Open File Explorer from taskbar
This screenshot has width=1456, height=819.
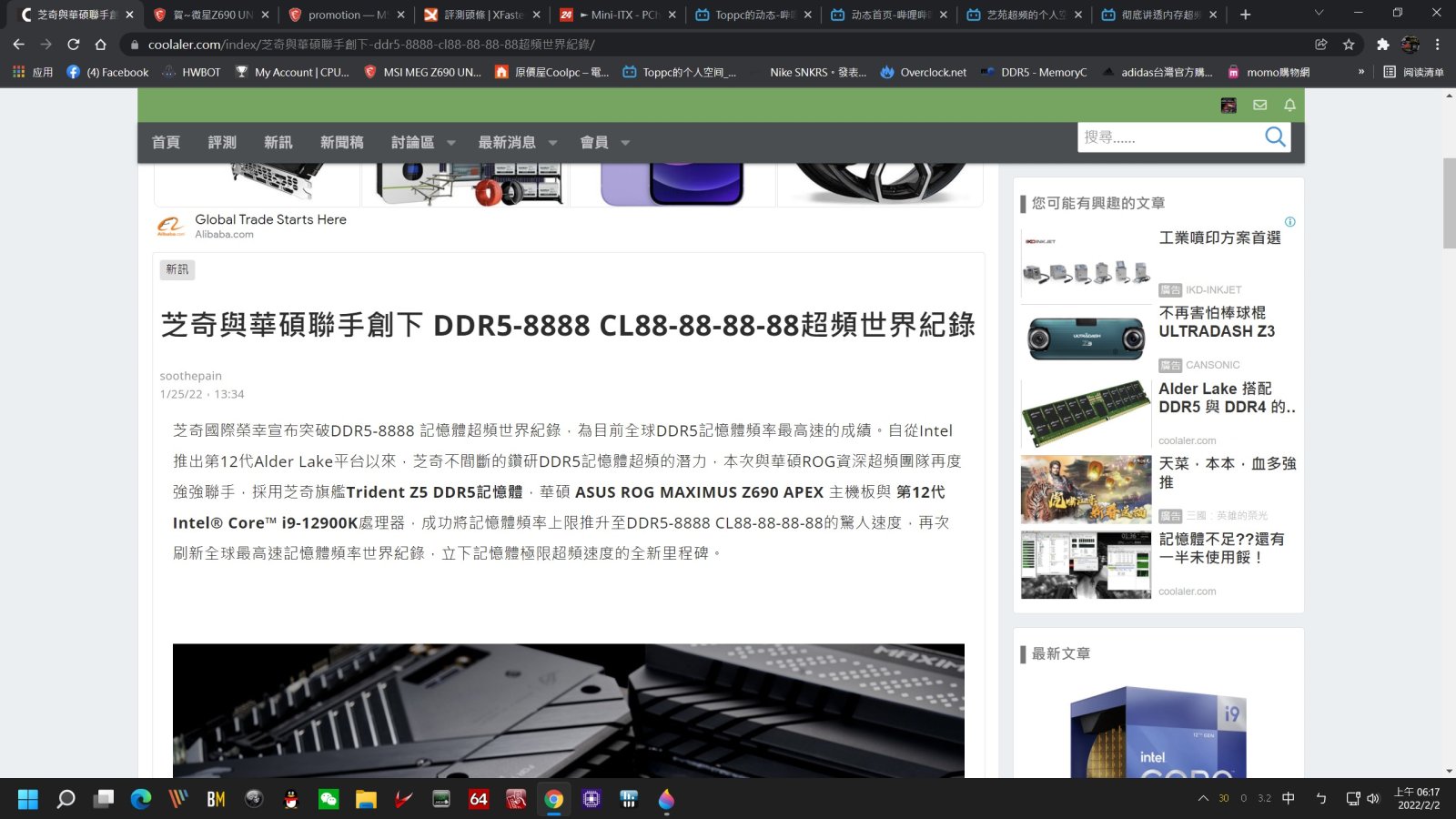pyautogui.click(x=366, y=799)
